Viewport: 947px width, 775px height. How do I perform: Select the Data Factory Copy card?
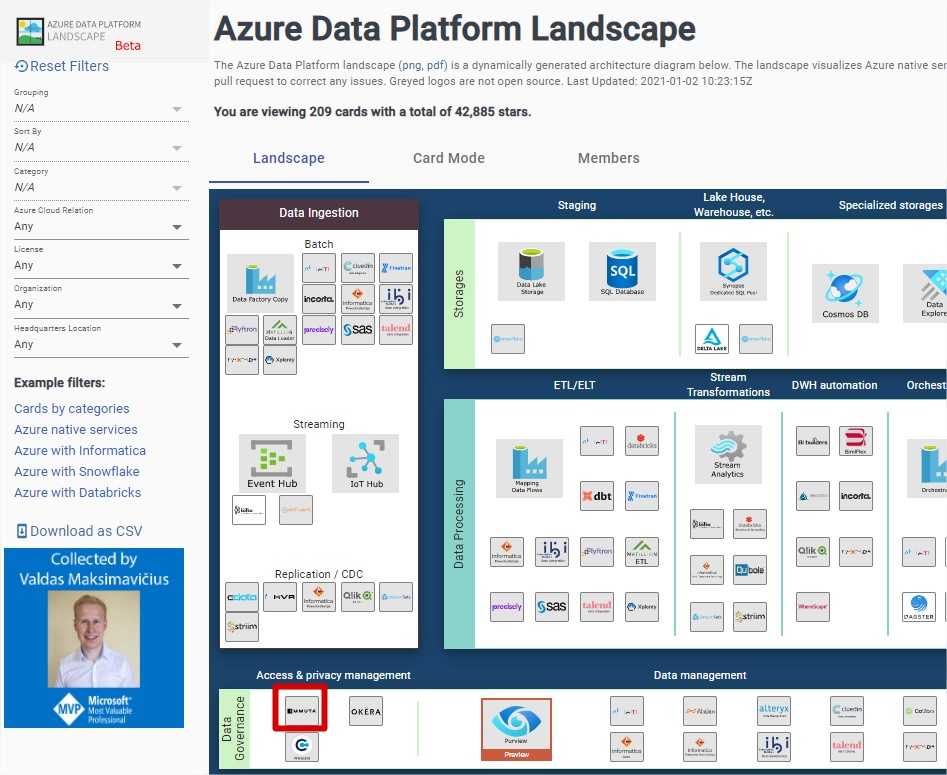(260, 279)
